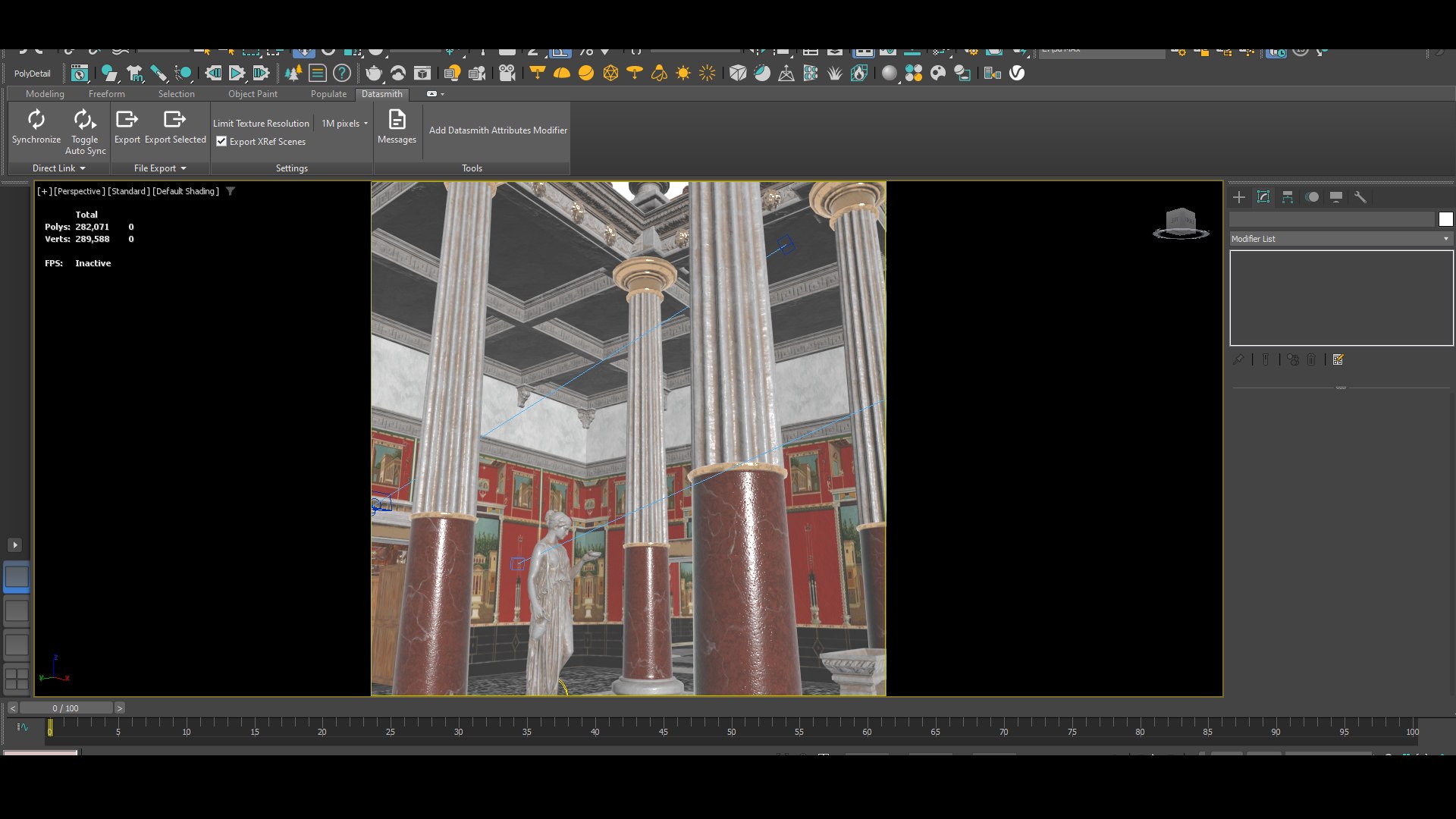
Task: Click the viewport filter funnel icon
Action: pyautogui.click(x=231, y=191)
